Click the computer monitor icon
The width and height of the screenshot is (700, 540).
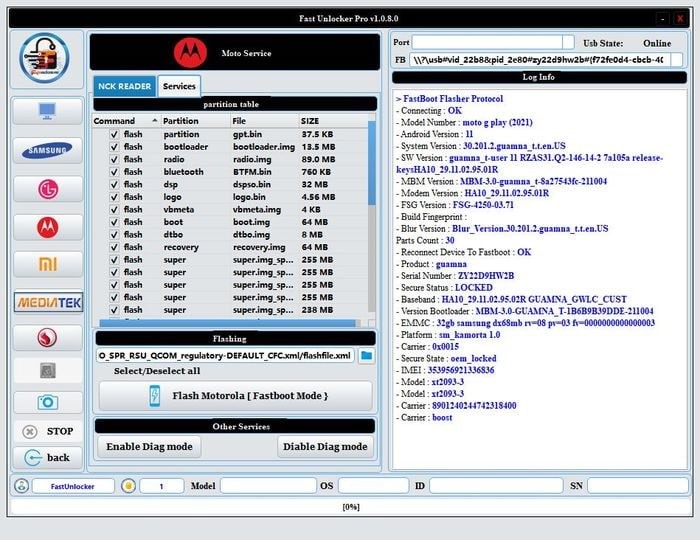47,112
